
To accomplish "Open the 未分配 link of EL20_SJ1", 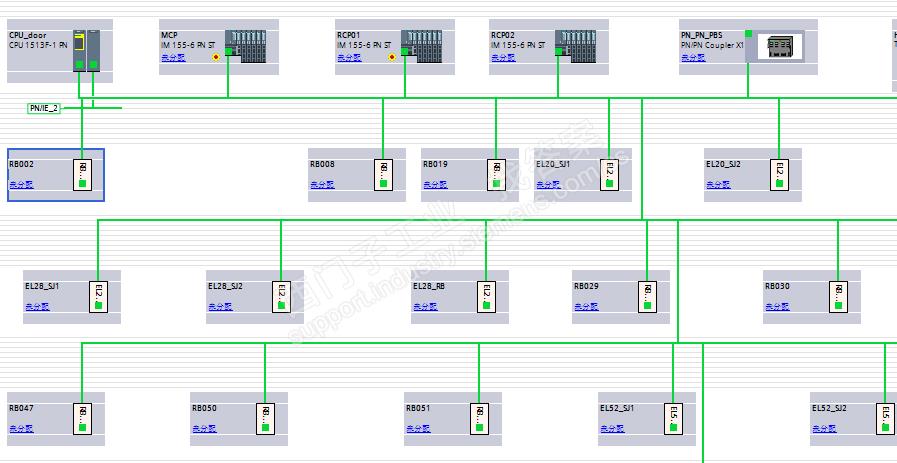I will [548, 185].
